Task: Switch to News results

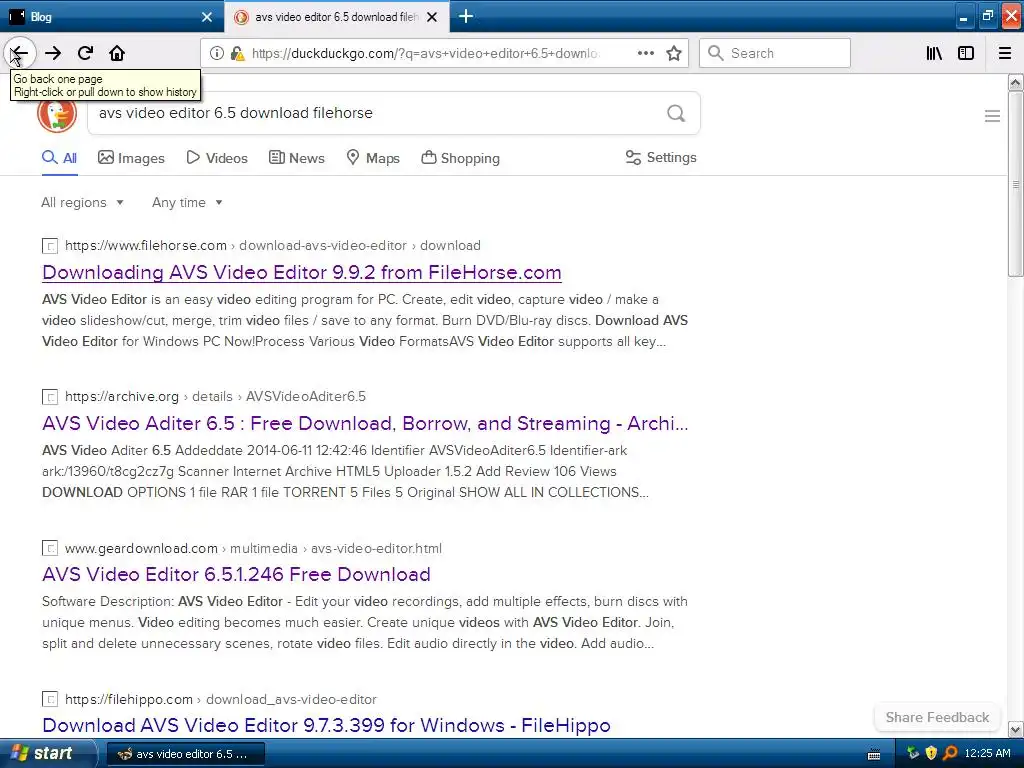Action: pos(296,157)
